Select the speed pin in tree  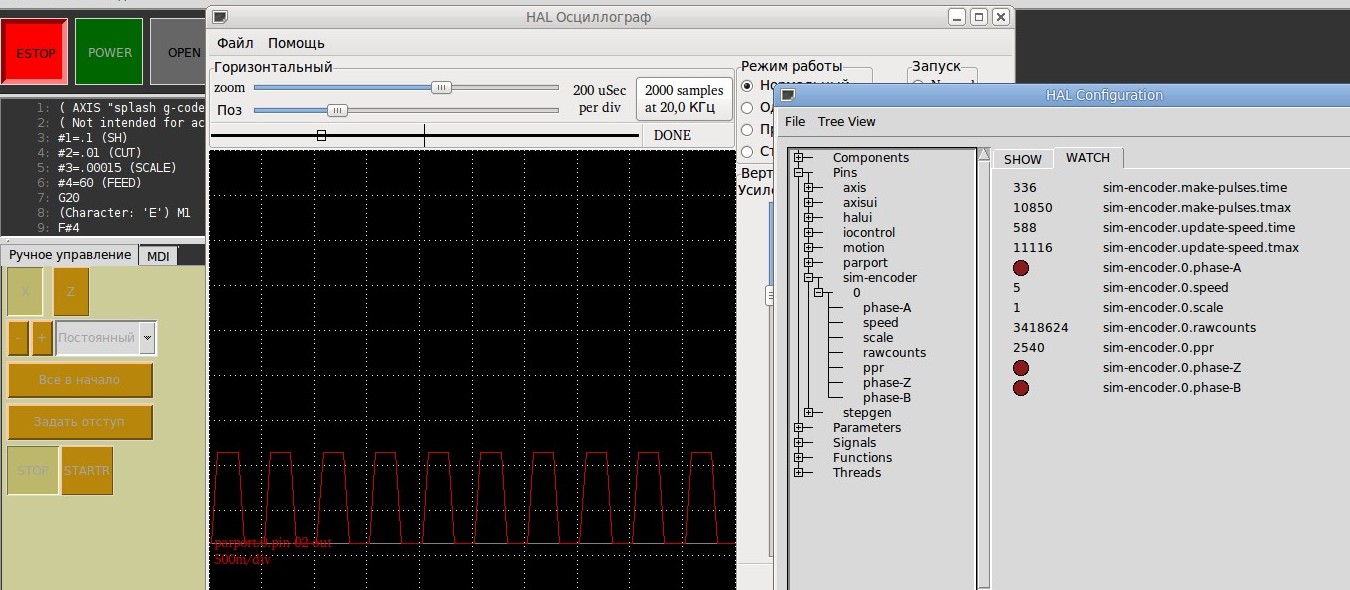click(881, 323)
